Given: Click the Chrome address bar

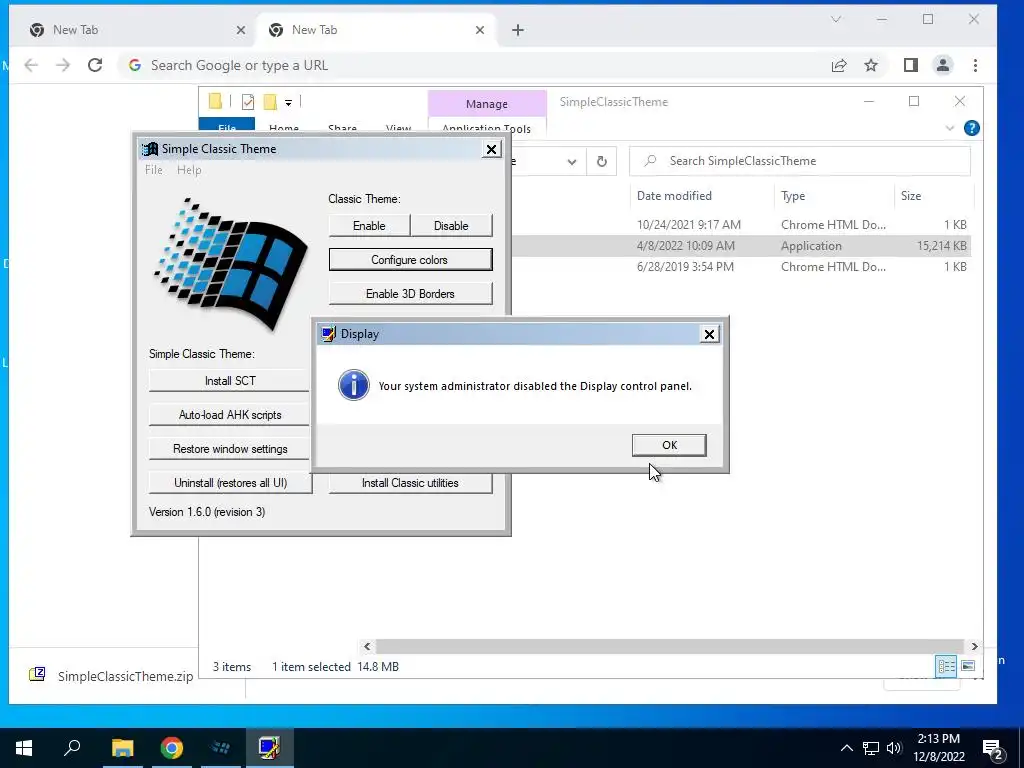Looking at the screenshot, I should point(470,65).
